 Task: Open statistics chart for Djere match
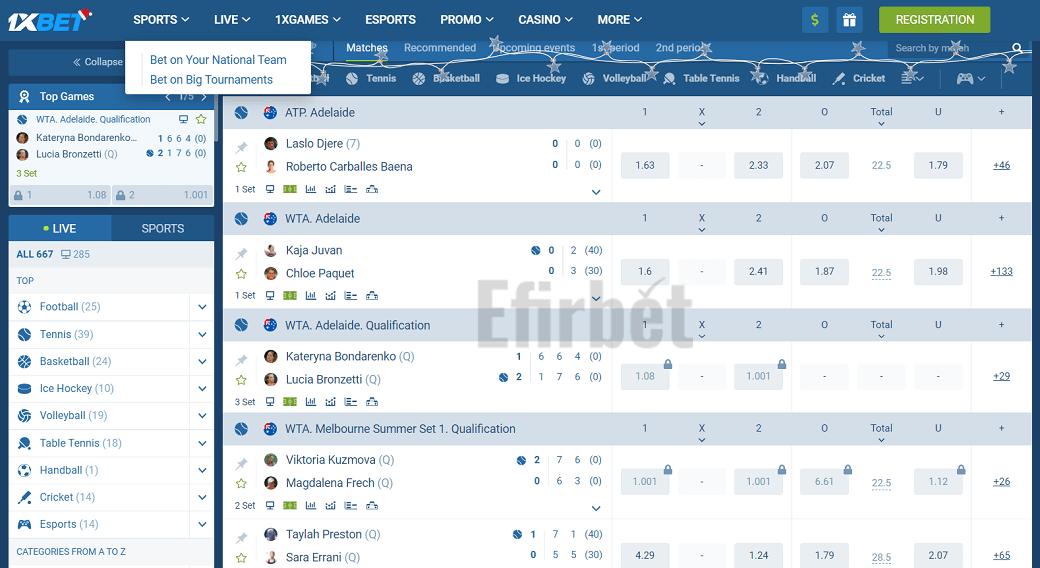tap(310, 189)
